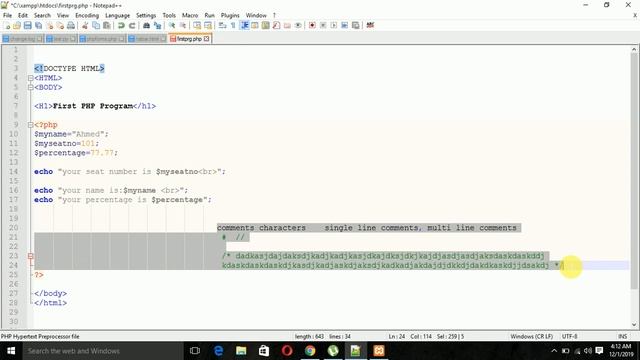Open Folder as Workspace icon
The image size is (640, 360).
287,26
